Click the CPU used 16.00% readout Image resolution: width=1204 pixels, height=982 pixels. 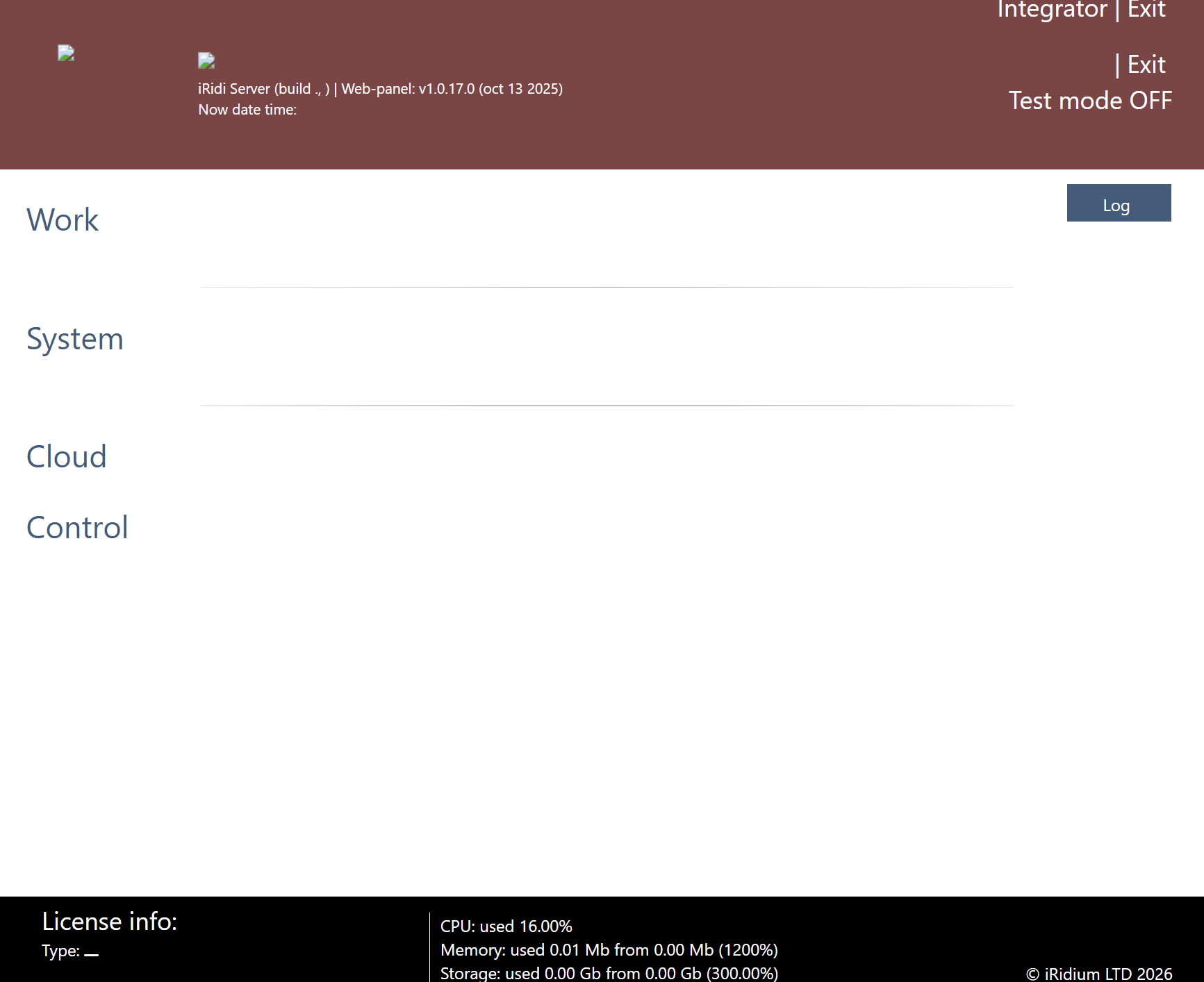pos(506,926)
